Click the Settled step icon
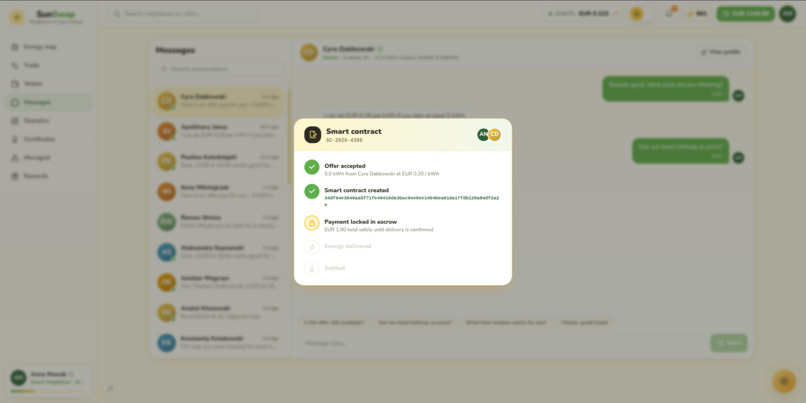This screenshot has height=403, width=806. pyautogui.click(x=312, y=269)
